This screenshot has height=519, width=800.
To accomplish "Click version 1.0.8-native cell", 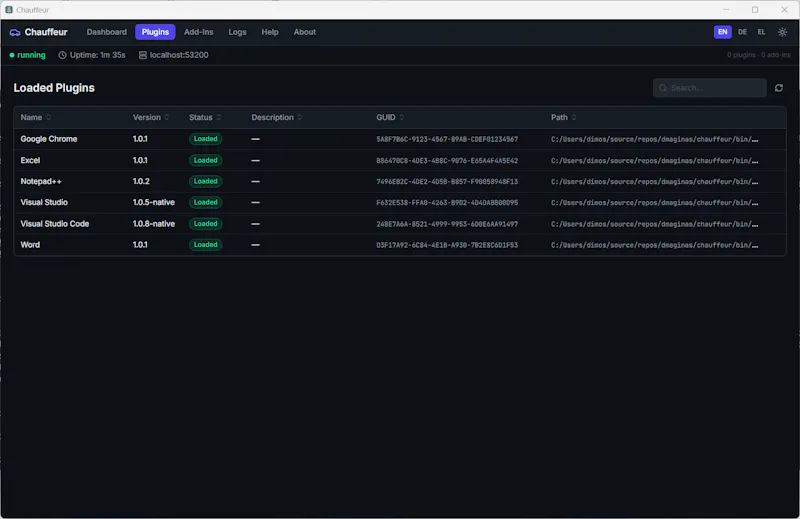I will [154, 224].
